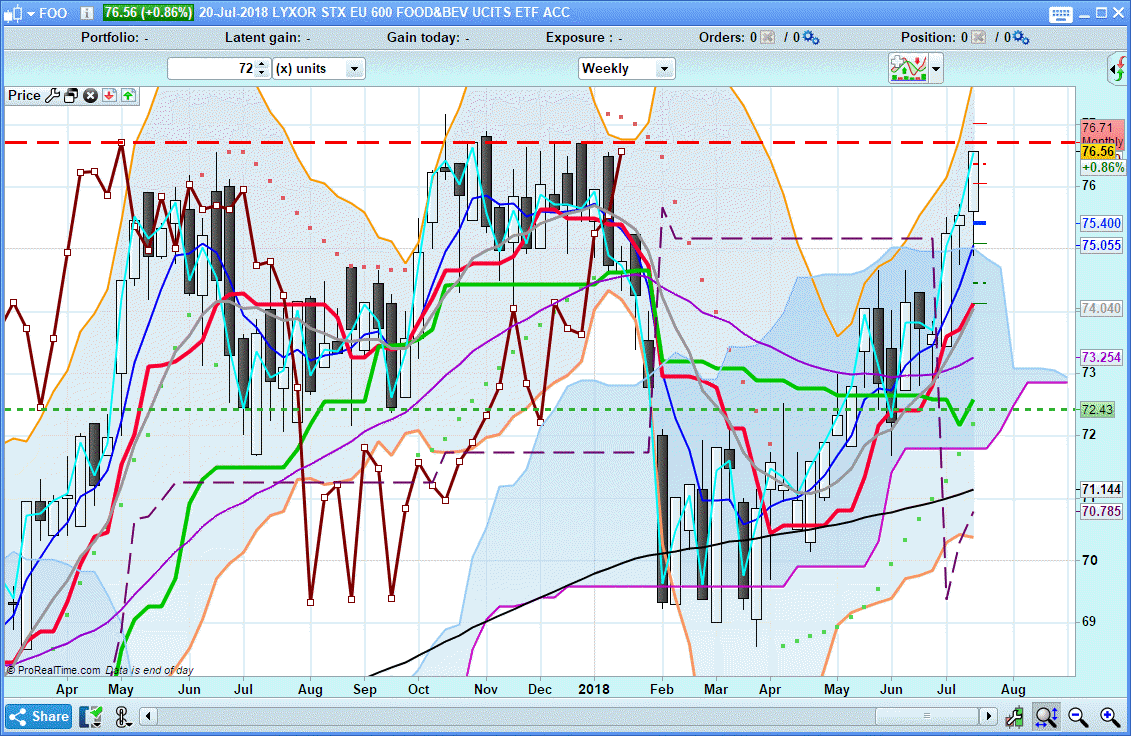Click the ProRealTime.com copyright text
This screenshot has width=1131, height=736.
pyautogui.click(x=53, y=670)
